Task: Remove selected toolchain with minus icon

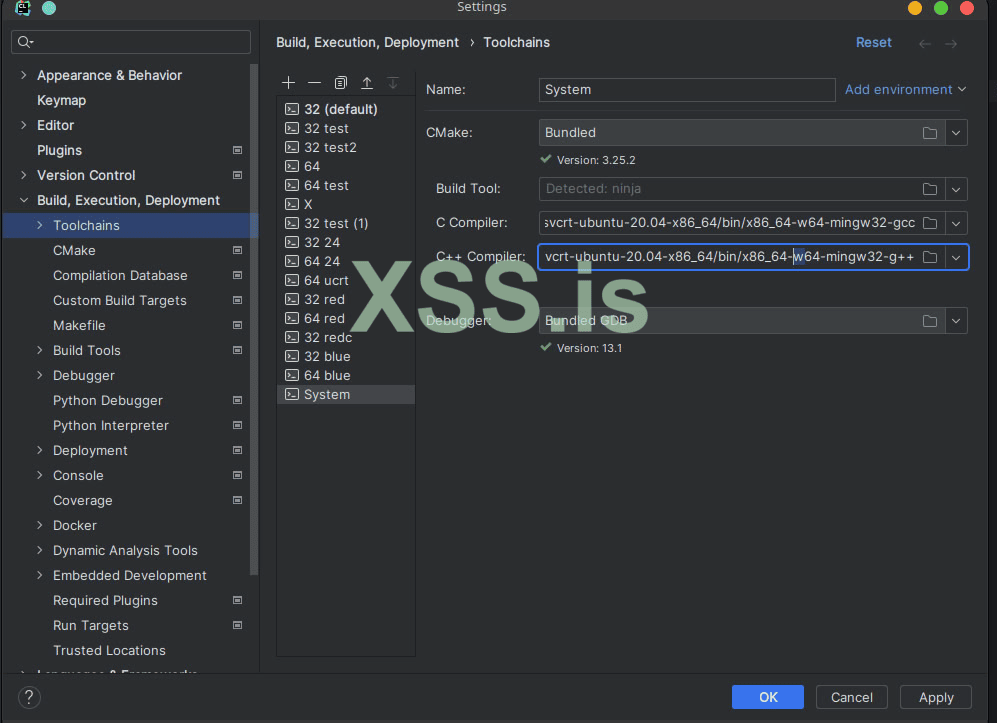Action: [314, 83]
